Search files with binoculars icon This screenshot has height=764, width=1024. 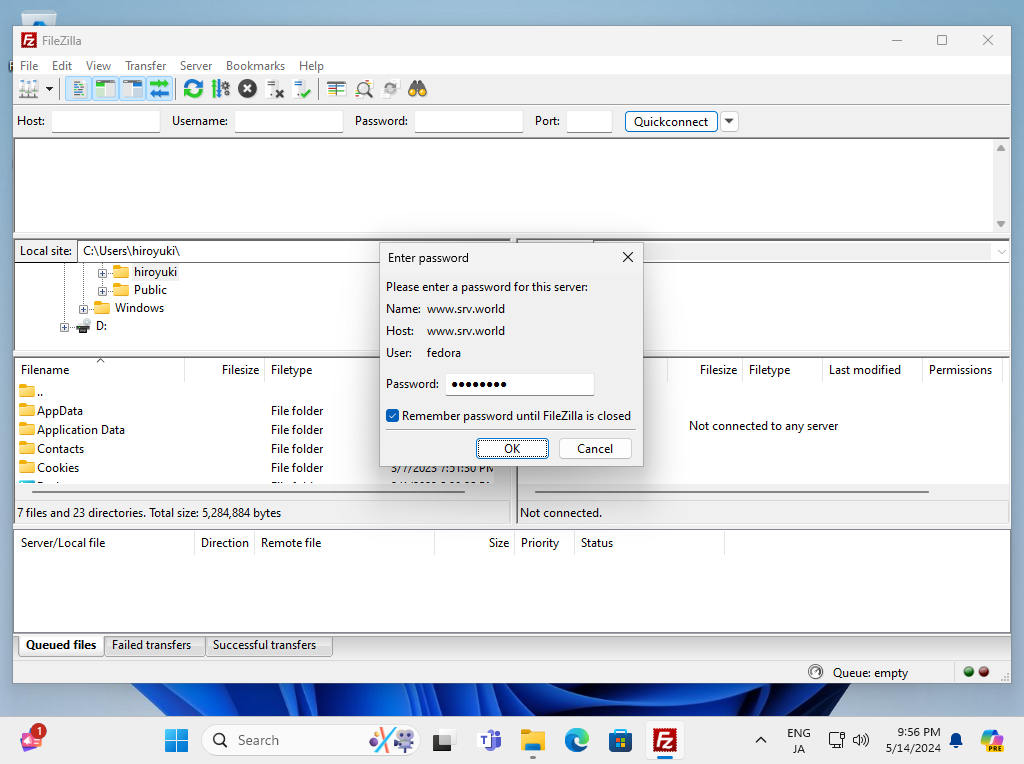pos(417,89)
